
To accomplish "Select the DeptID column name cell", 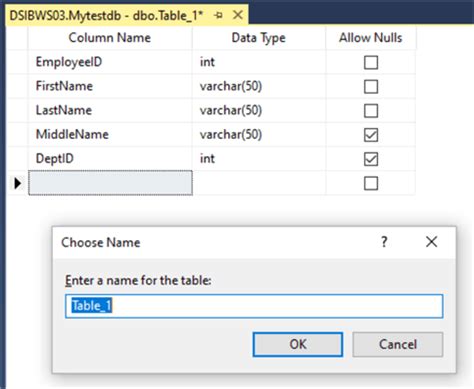I will 110,159.
